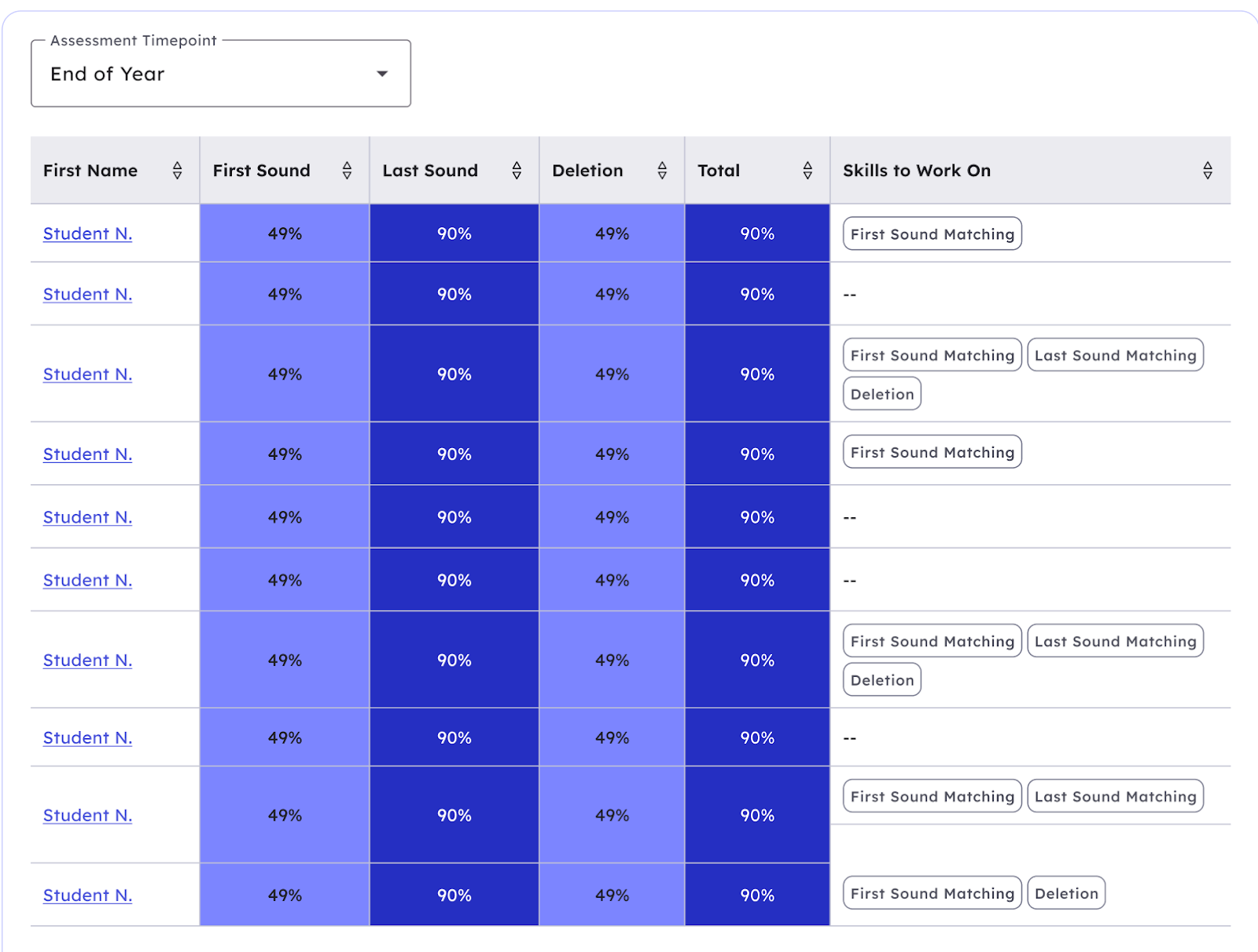Screen dimensions: 1258x952
Task: Sort by Total column arrows
Action: point(807,171)
